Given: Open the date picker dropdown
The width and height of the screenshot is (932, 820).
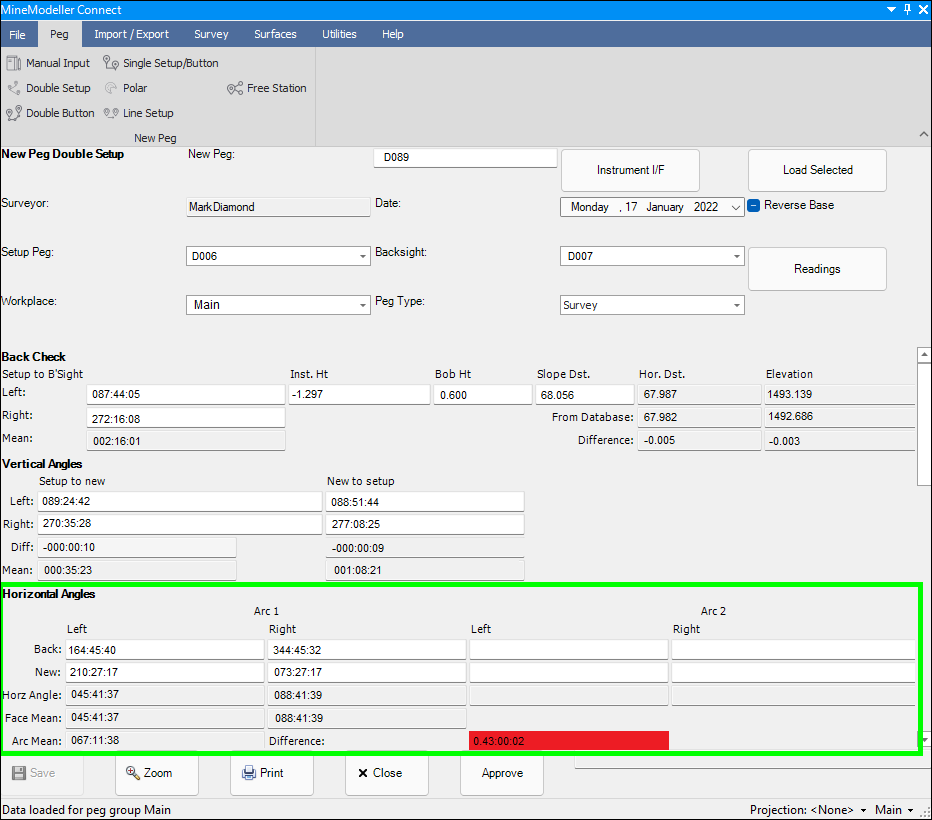Looking at the screenshot, I should [x=736, y=208].
